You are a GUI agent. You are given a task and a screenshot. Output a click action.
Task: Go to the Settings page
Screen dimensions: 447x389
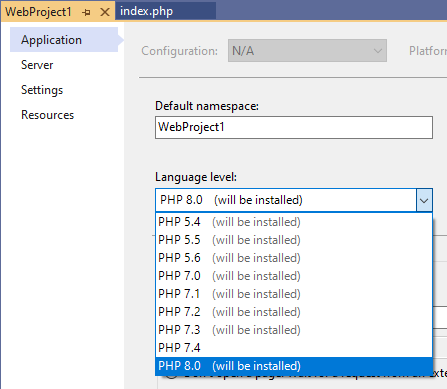coord(42,90)
